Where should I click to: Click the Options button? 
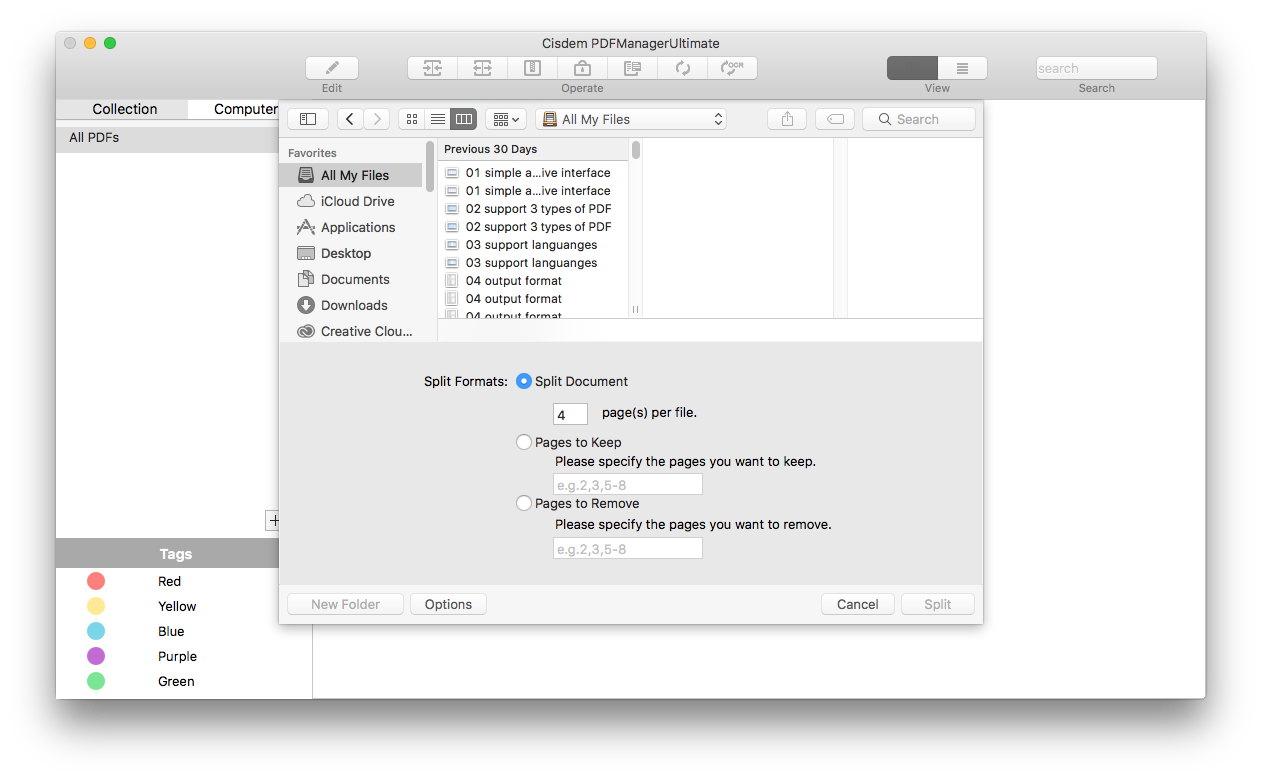click(448, 604)
